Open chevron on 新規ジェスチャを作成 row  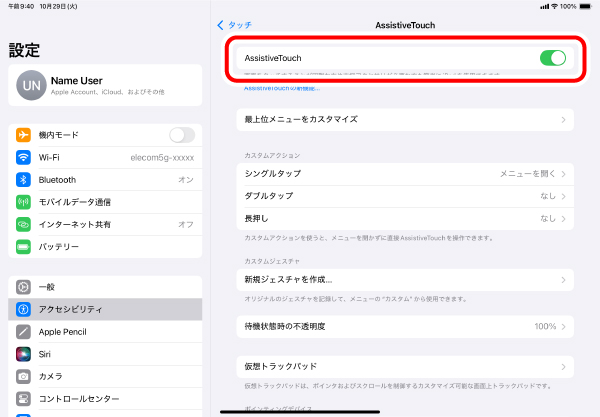coord(563,280)
